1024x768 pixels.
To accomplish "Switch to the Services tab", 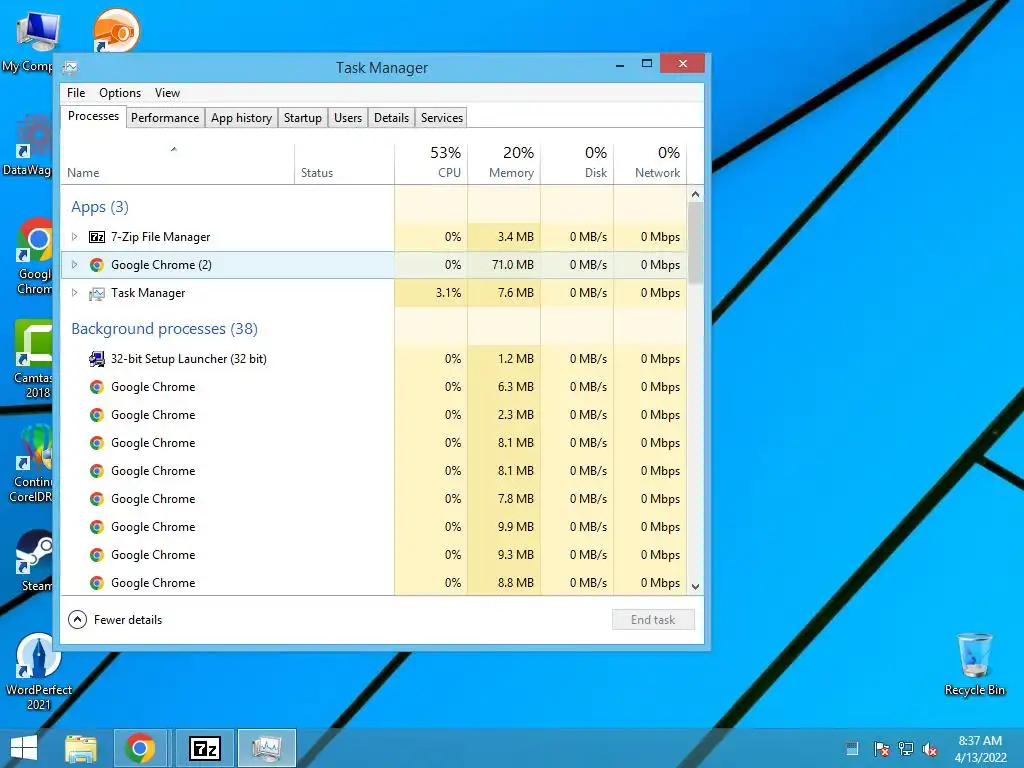I will coord(441,118).
